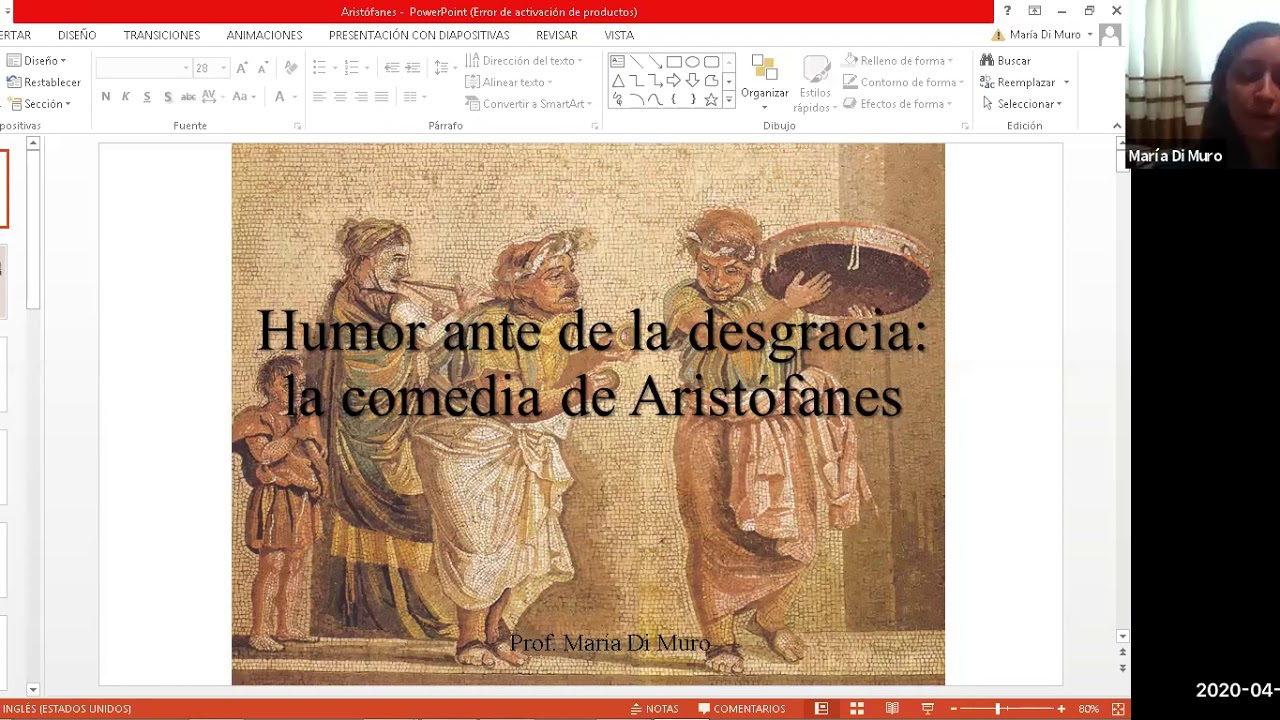Choose the down arrow shape

pyautogui.click(x=692, y=80)
